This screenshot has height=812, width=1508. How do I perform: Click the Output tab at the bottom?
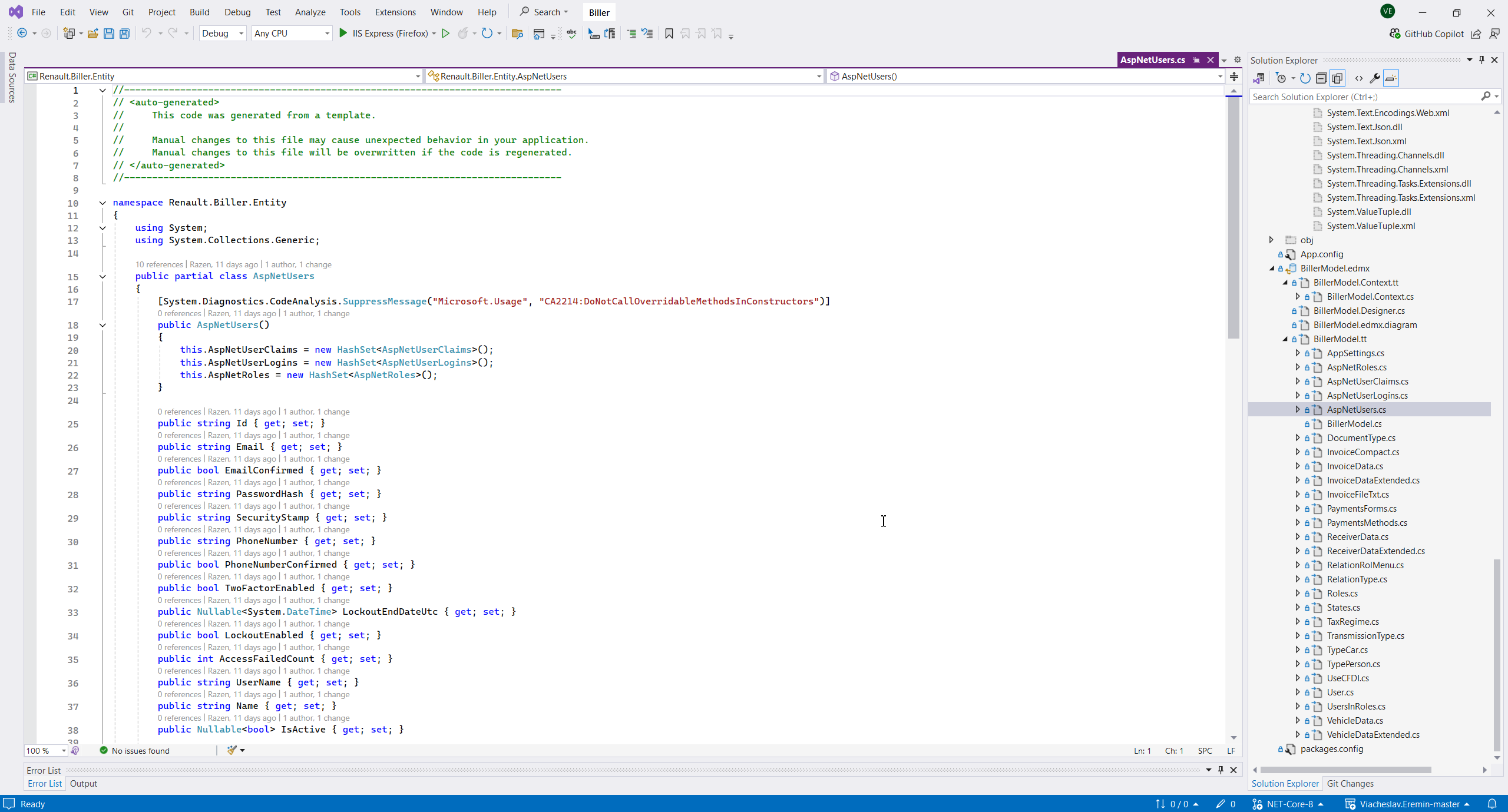[x=84, y=783]
